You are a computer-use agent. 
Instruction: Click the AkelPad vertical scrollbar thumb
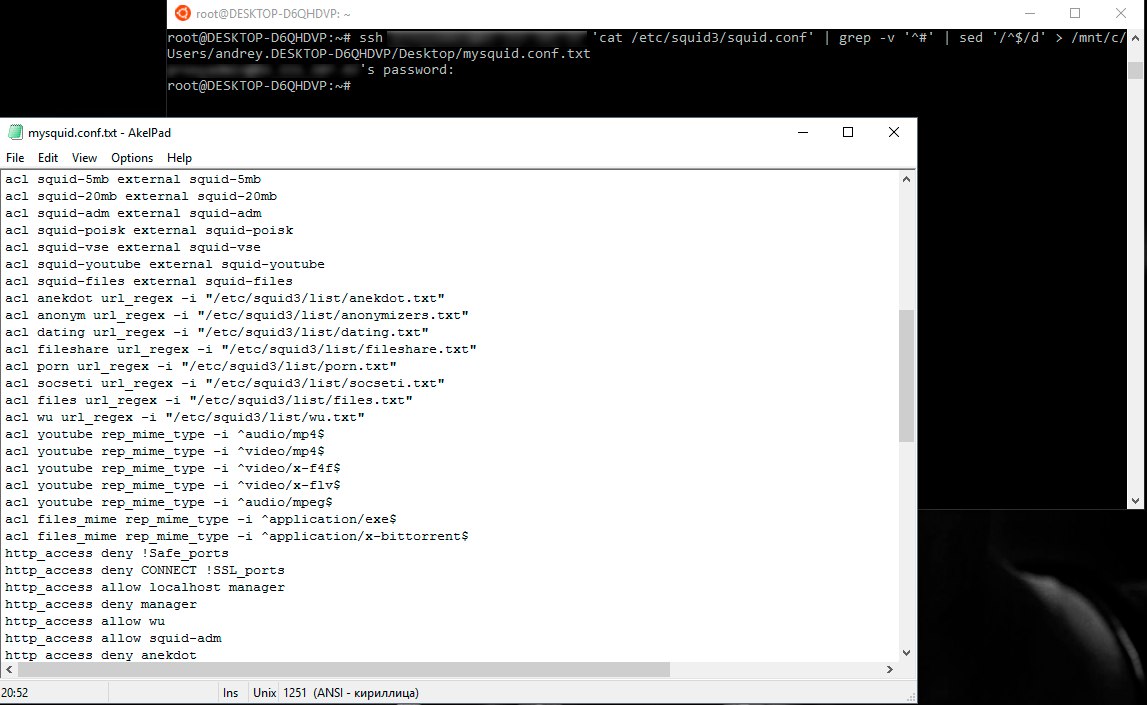[x=906, y=376]
